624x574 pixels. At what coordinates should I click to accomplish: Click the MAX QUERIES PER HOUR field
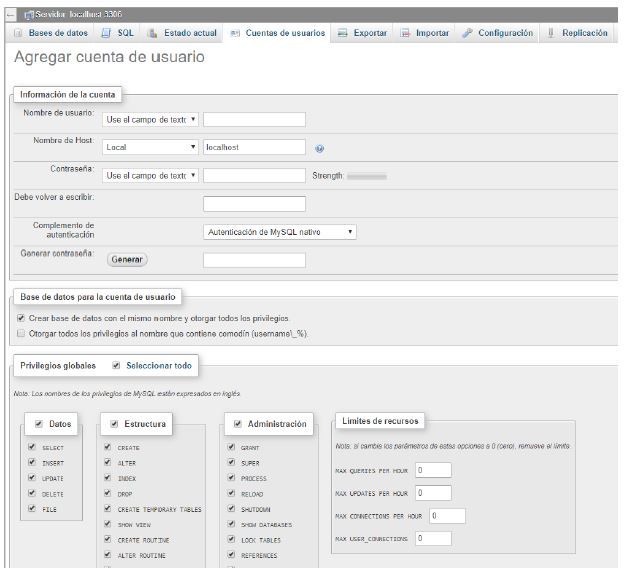coord(433,470)
